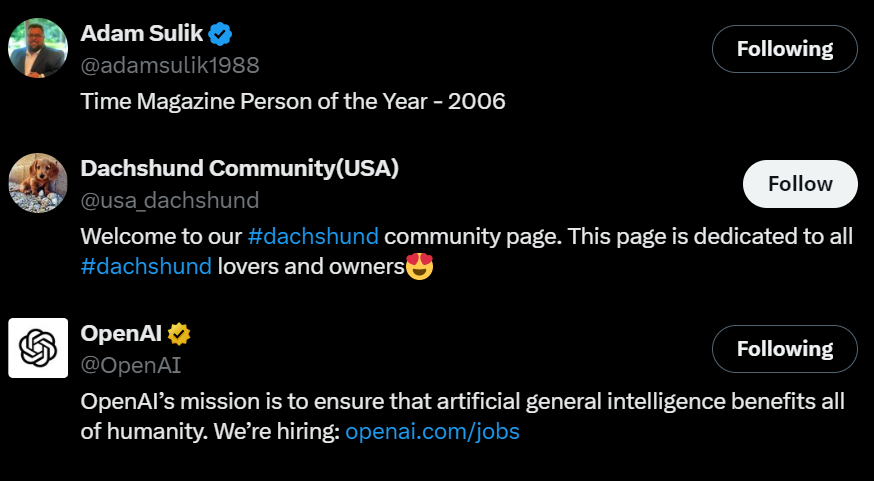Click the heart-eyes emoji in Dachshund bio
874x481 pixels.
tap(420, 266)
